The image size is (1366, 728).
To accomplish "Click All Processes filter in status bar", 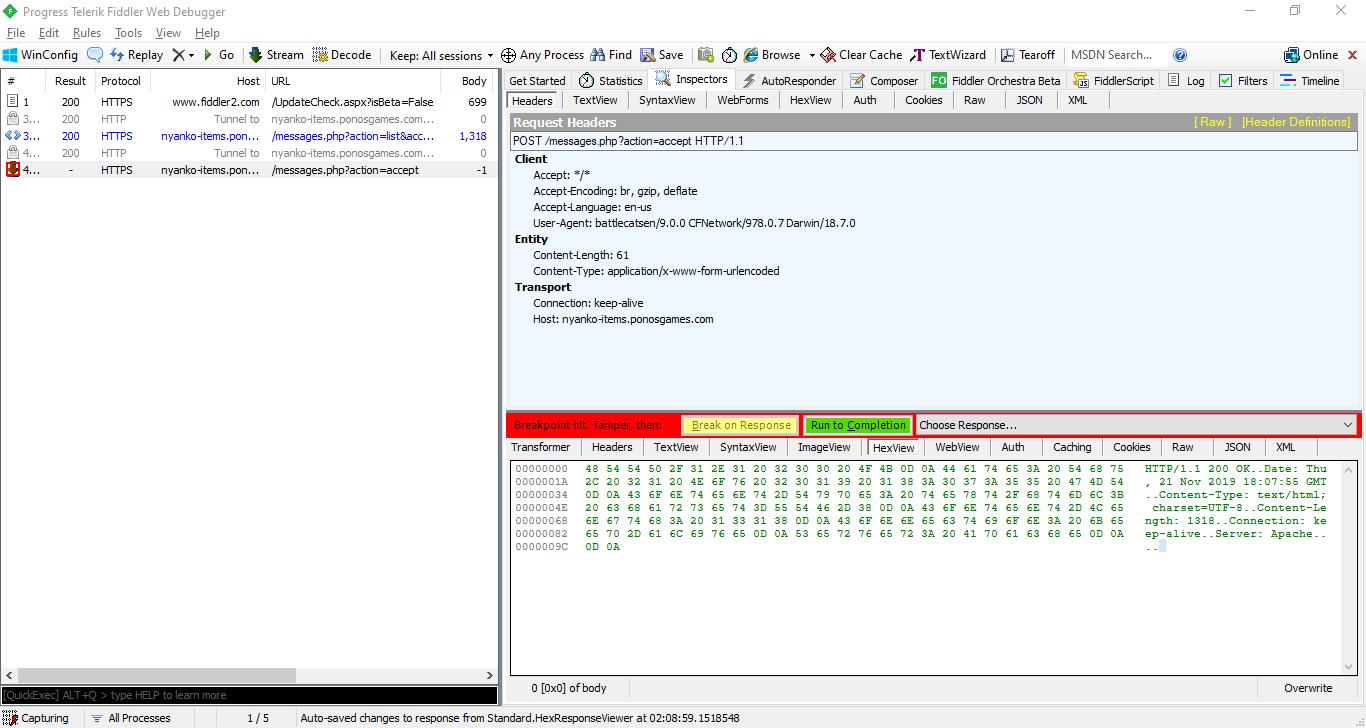I will click(x=130, y=718).
